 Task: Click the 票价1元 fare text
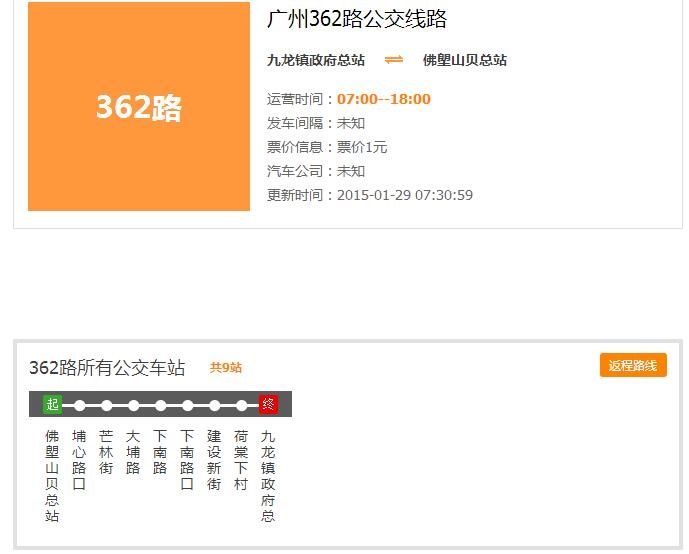[362, 147]
